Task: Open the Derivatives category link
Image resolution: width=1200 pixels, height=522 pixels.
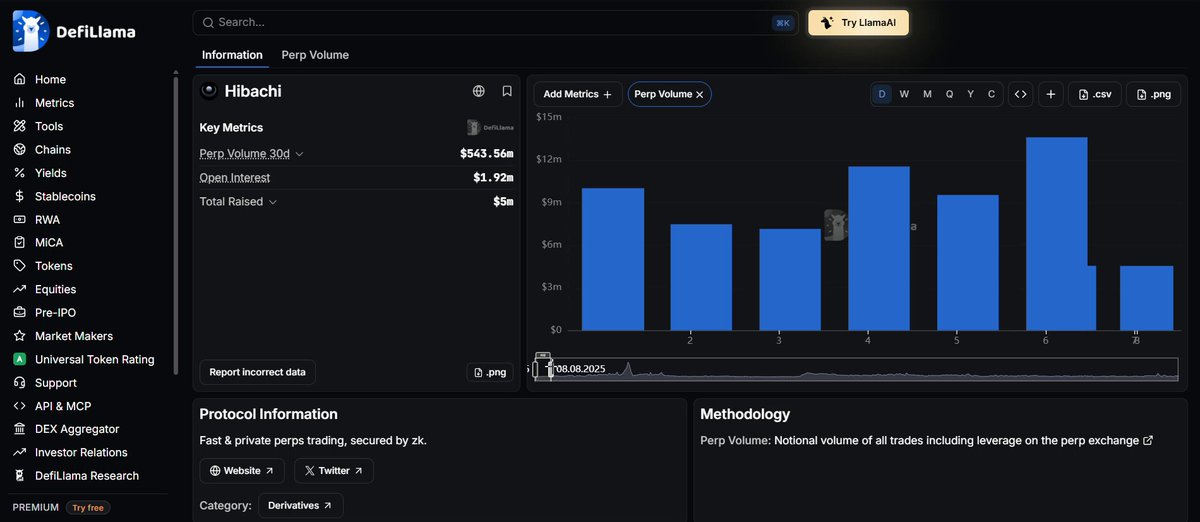Action: point(300,506)
